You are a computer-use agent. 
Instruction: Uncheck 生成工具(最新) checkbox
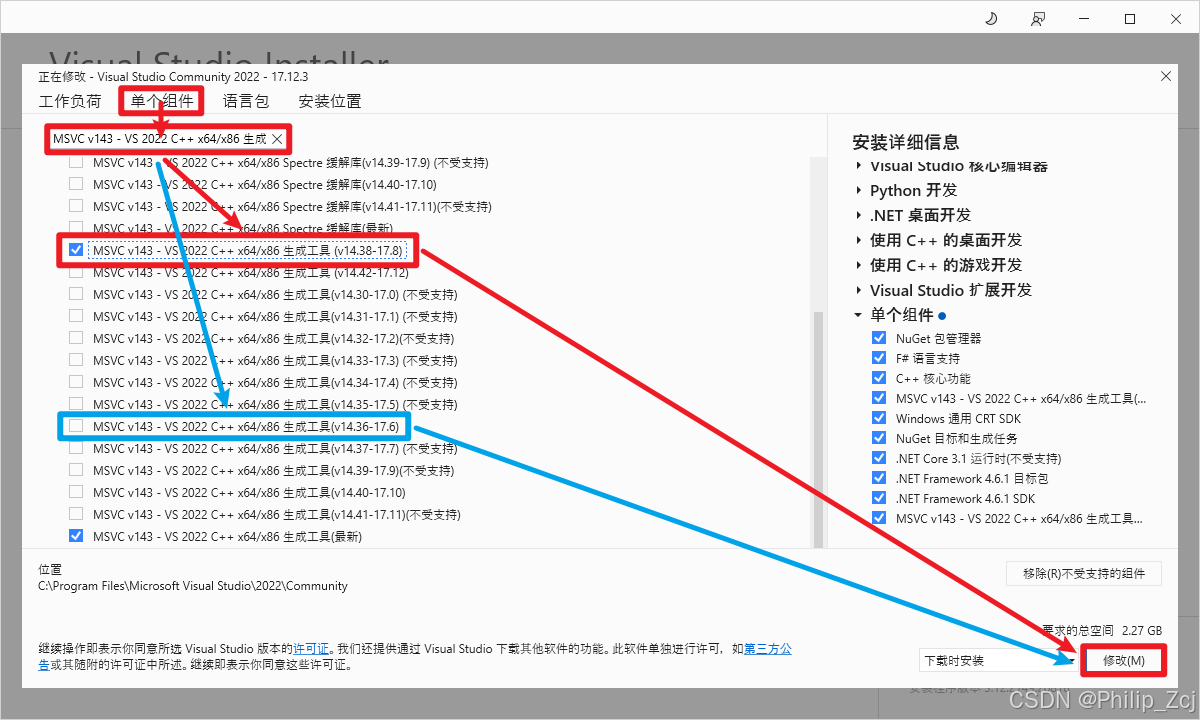[76, 536]
